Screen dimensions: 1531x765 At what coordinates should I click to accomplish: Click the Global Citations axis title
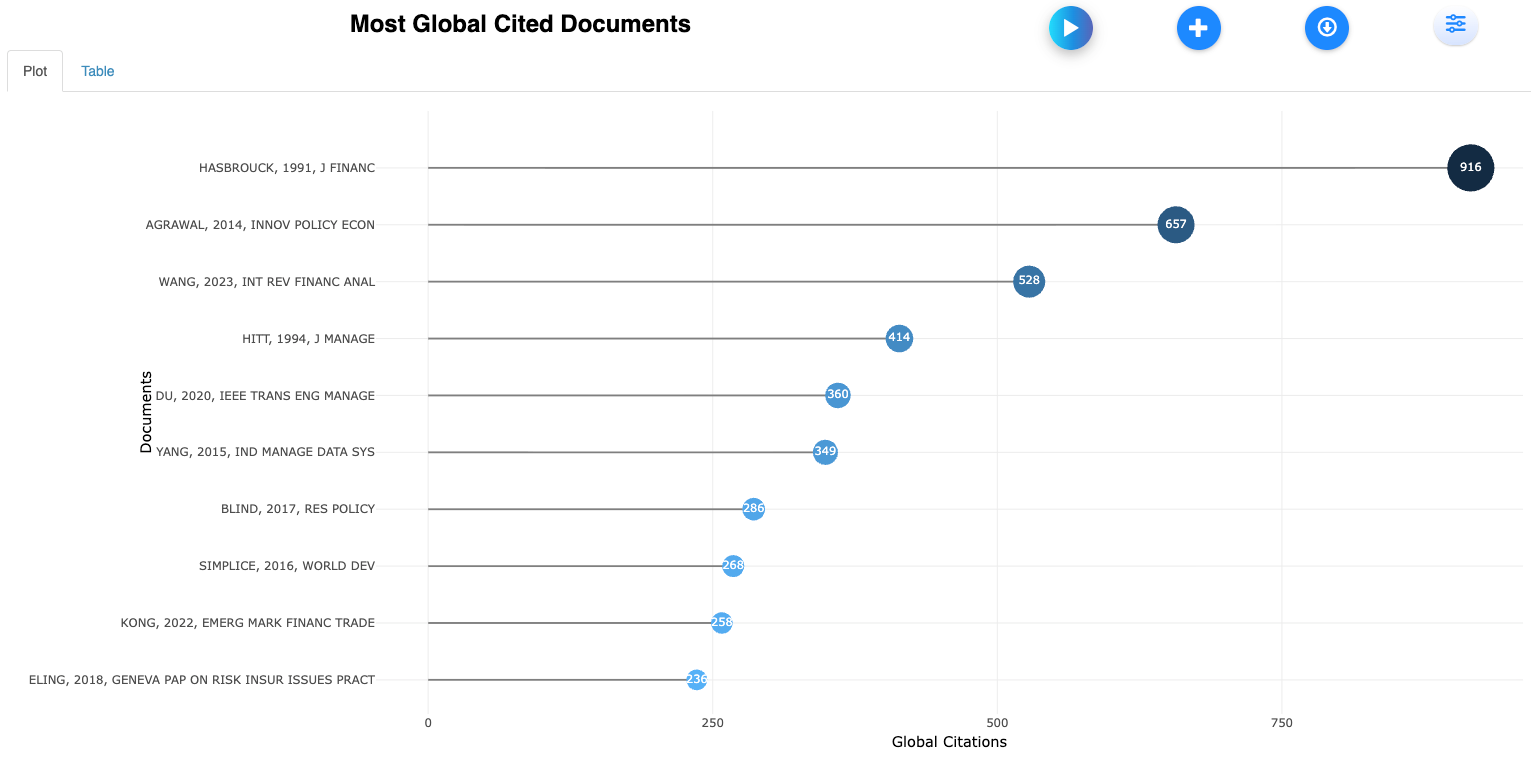pos(948,742)
